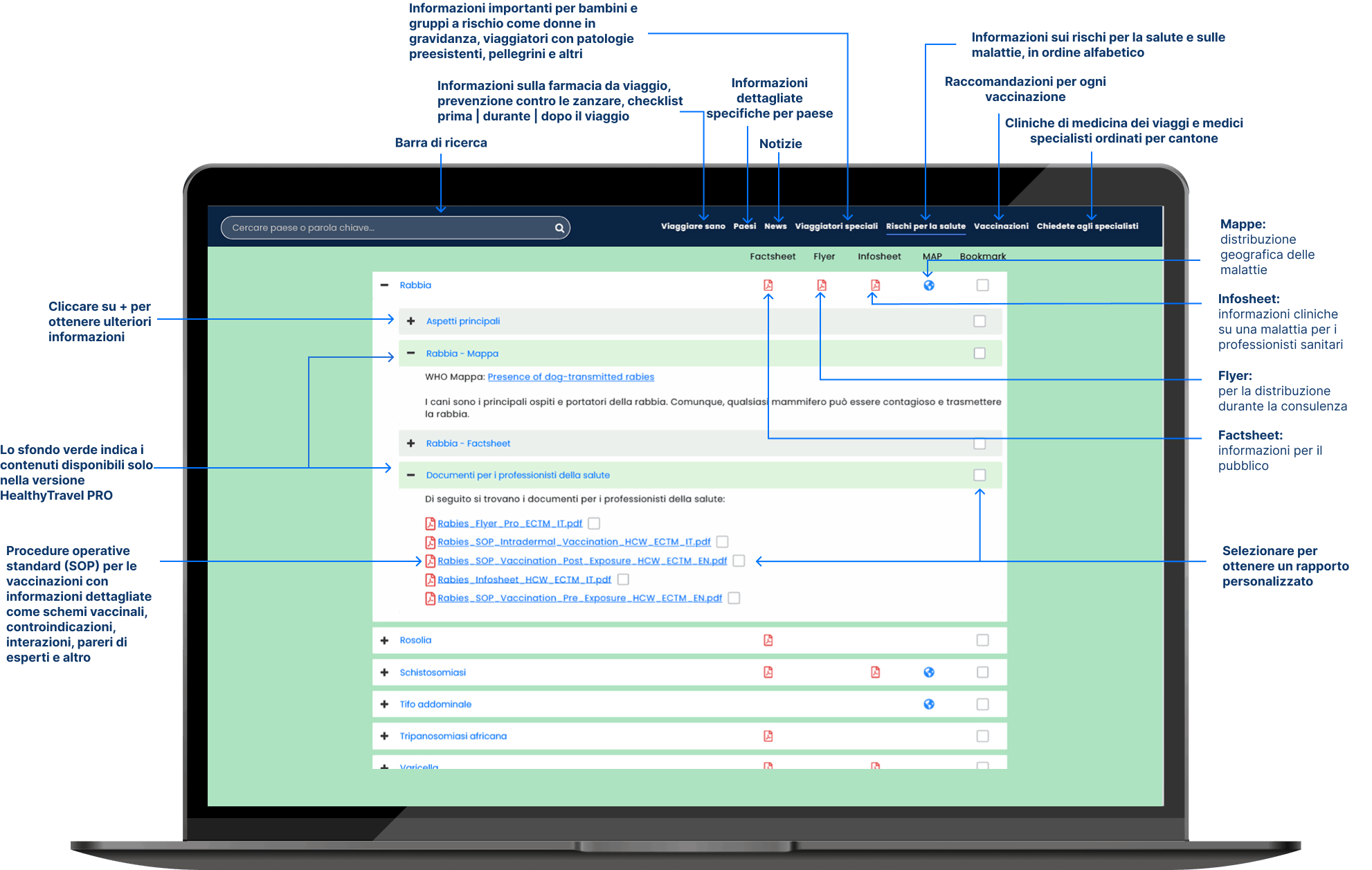Open Tripanosomiasi africana factsheet PDF icon
Image resolution: width=1372 pixels, height=870 pixels.
pos(768,736)
